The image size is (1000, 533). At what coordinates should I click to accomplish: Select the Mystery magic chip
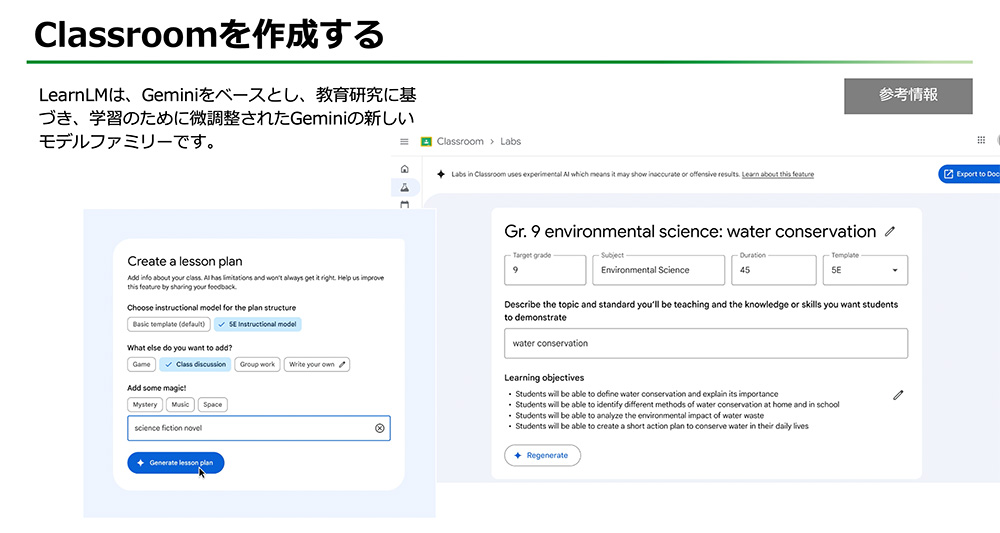145,405
